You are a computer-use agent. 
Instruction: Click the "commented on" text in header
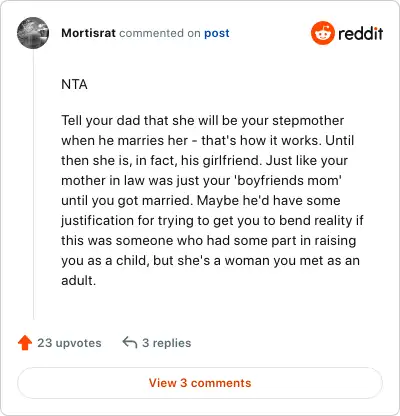coord(160,33)
